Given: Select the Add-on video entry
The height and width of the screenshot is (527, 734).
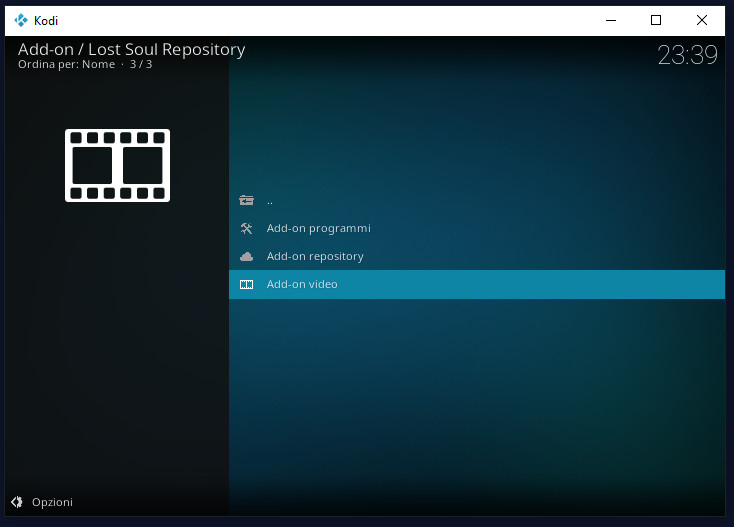Looking at the screenshot, I should tap(477, 285).
